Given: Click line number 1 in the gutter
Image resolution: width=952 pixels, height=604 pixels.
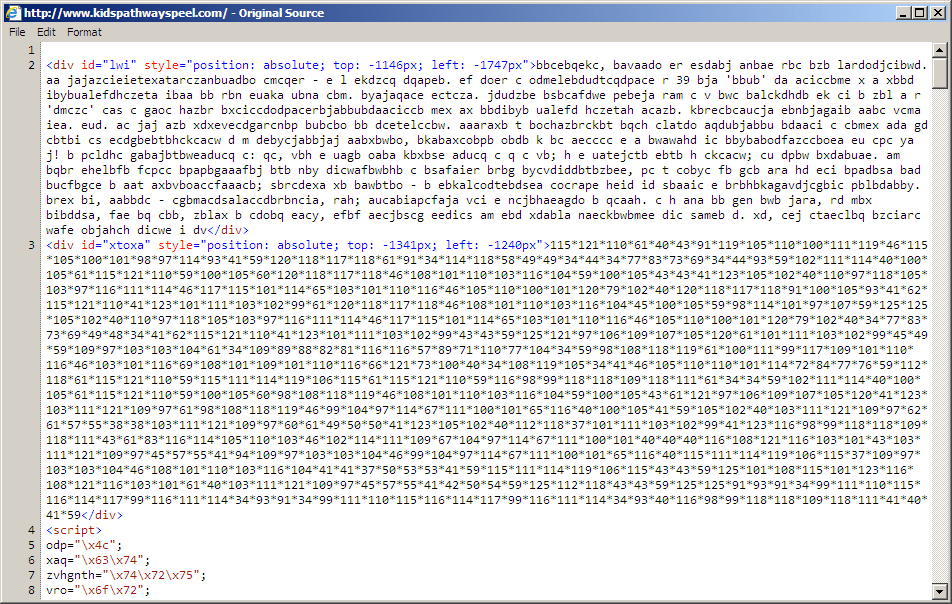Looking at the screenshot, I should pos(32,51).
